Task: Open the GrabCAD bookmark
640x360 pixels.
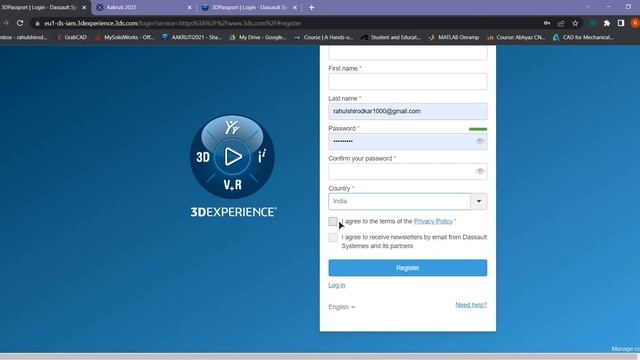Action: (72, 37)
